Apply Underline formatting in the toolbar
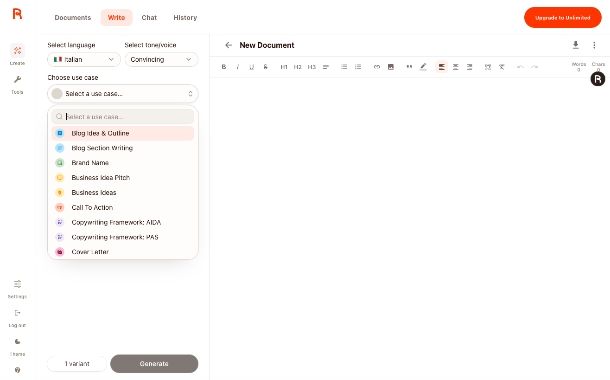Screen dimensions: 610x380 (x=252, y=67)
